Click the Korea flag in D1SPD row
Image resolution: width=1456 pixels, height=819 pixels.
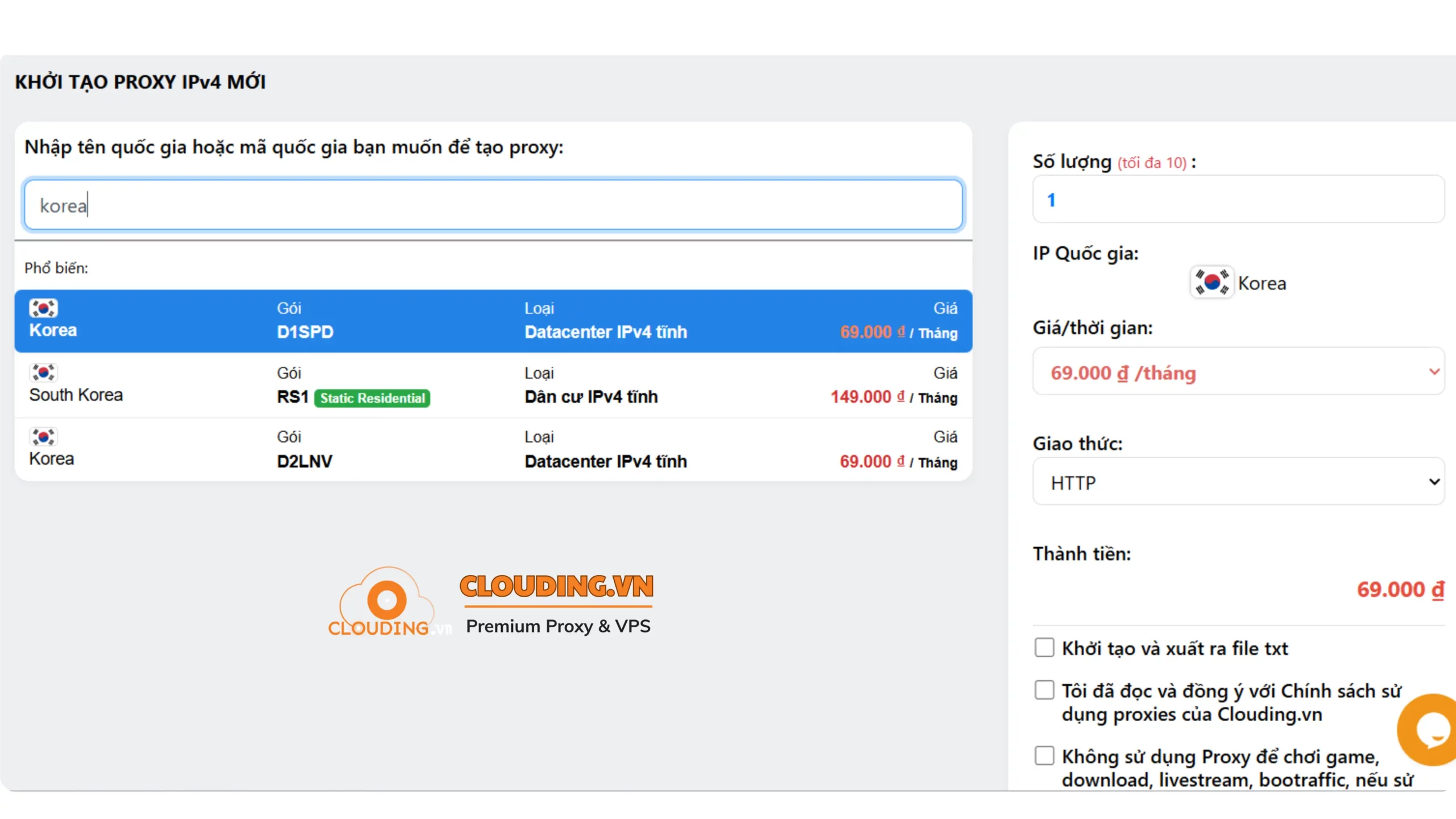coord(43,308)
